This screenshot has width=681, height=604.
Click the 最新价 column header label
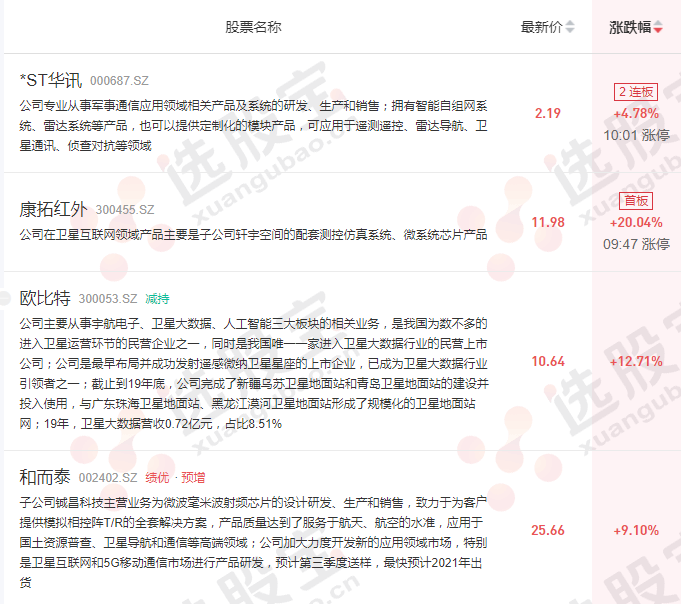542,27
